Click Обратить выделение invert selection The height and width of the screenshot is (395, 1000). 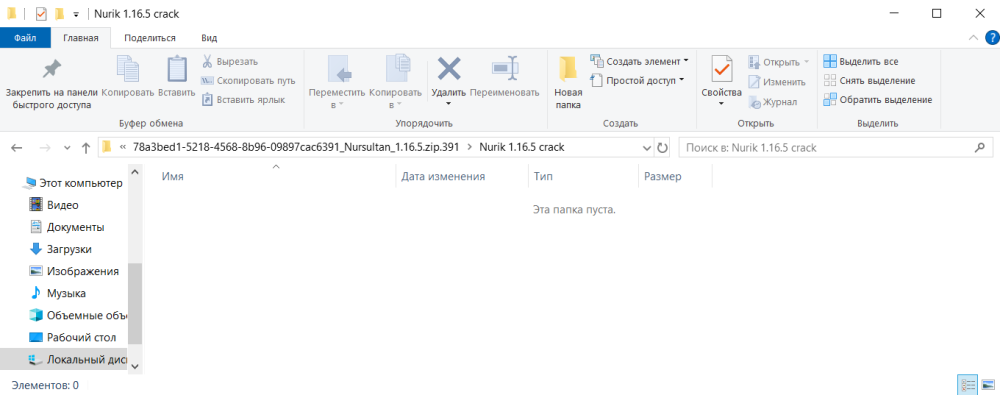point(878,100)
